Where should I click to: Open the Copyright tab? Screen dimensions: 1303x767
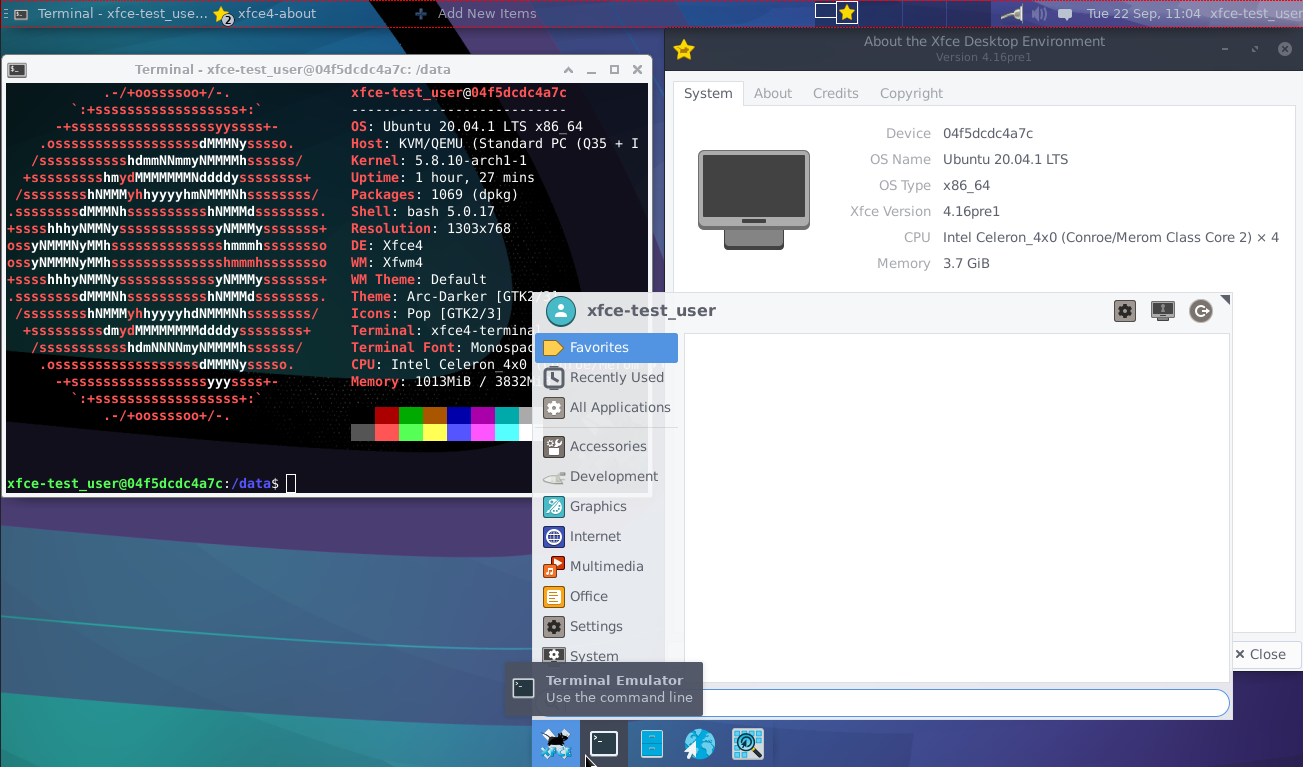(911, 93)
